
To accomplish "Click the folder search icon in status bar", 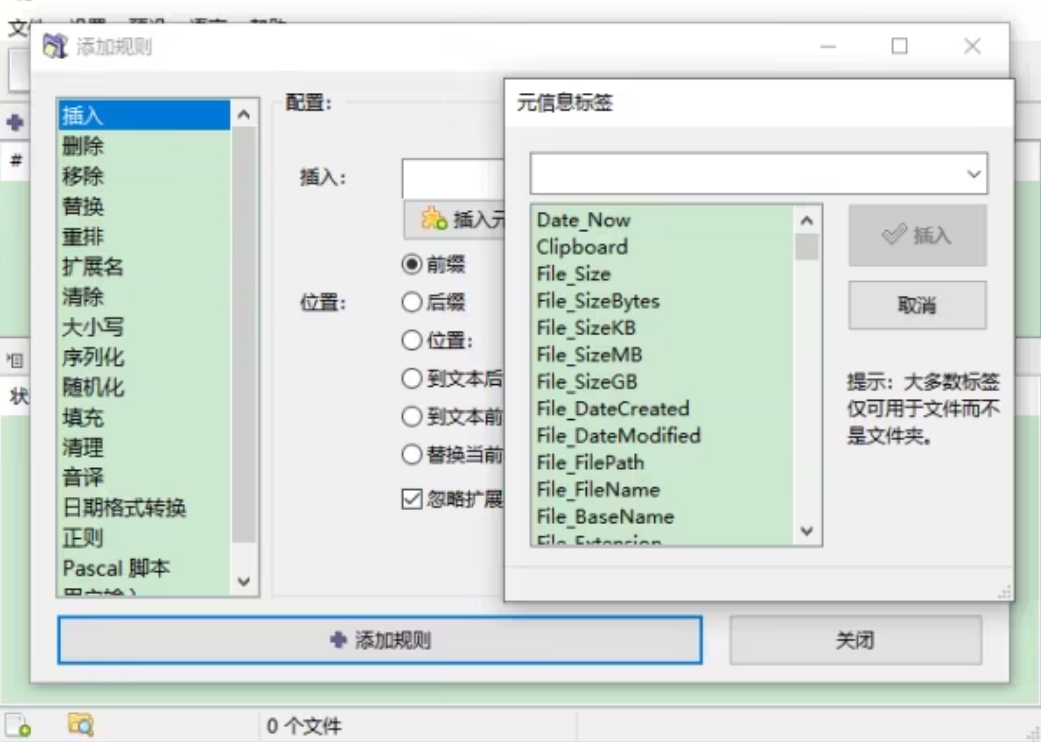I will (x=81, y=725).
